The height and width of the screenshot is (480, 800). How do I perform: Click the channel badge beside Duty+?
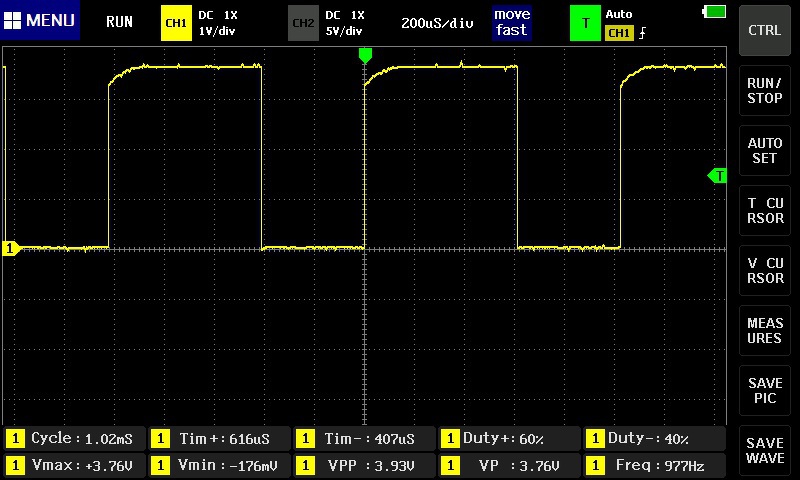[450, 439]
